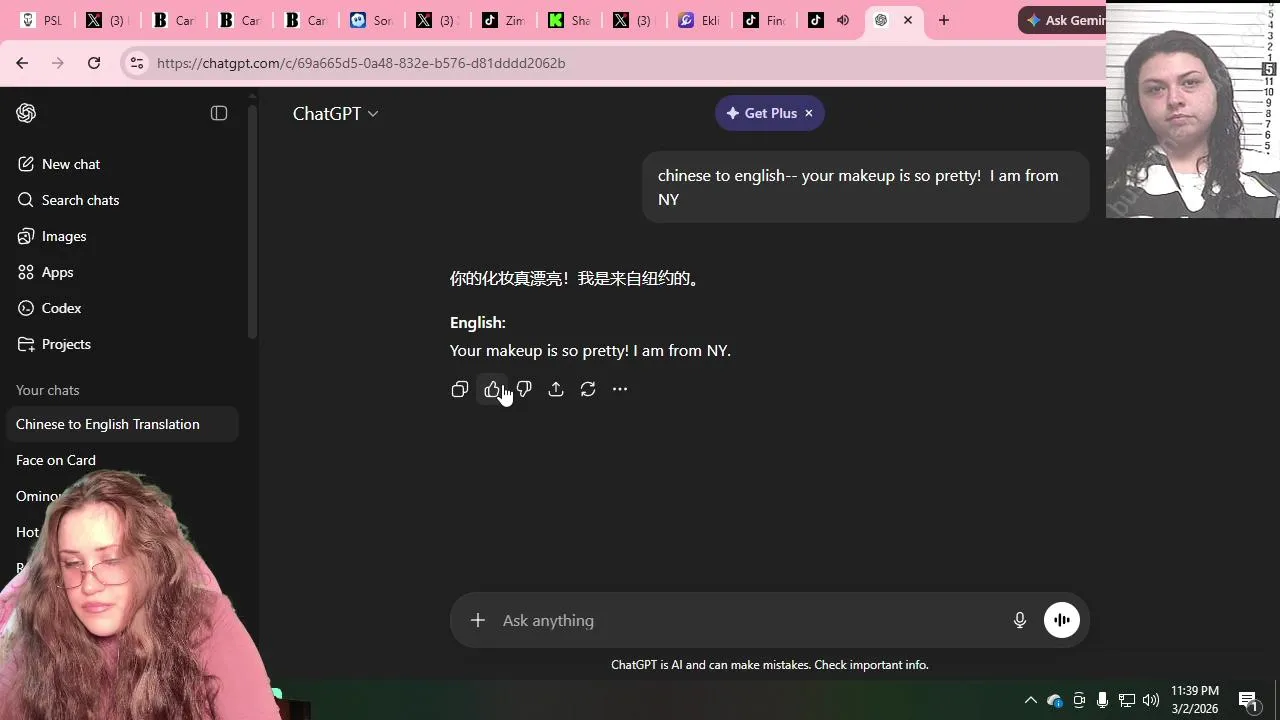Viewport: 1280px width, 720px height.
Task: Open the volume control in the taskbar
Action: pyautogui.click(x=1151, y=700)
